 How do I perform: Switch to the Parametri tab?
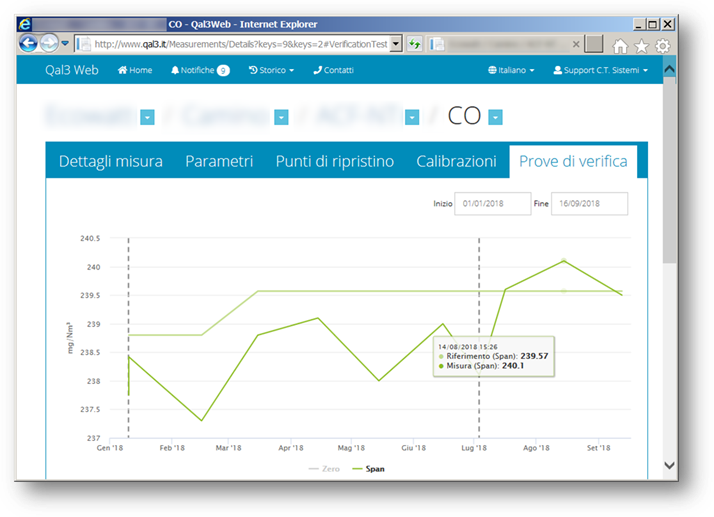point(219,161)
